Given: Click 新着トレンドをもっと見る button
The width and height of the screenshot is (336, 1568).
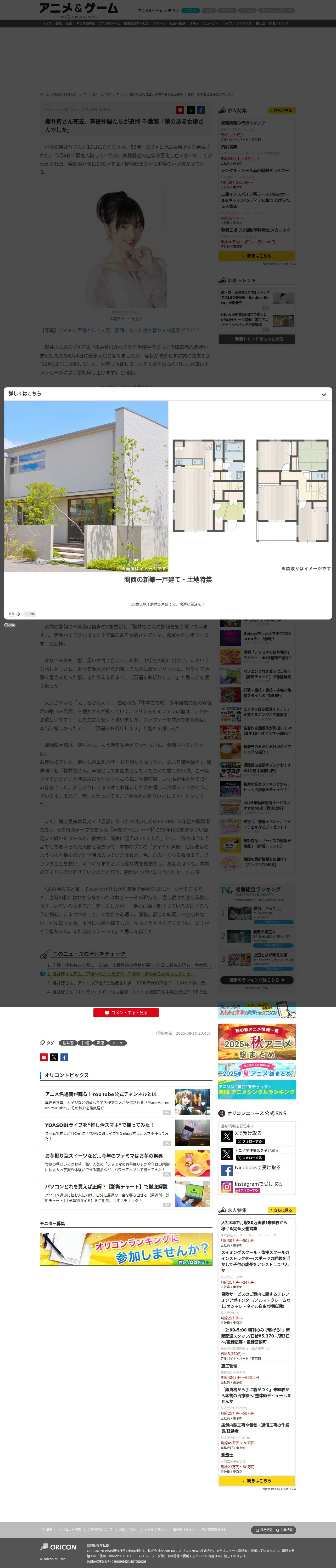Looking at the screenshot, I should click(x=257, y=338).
